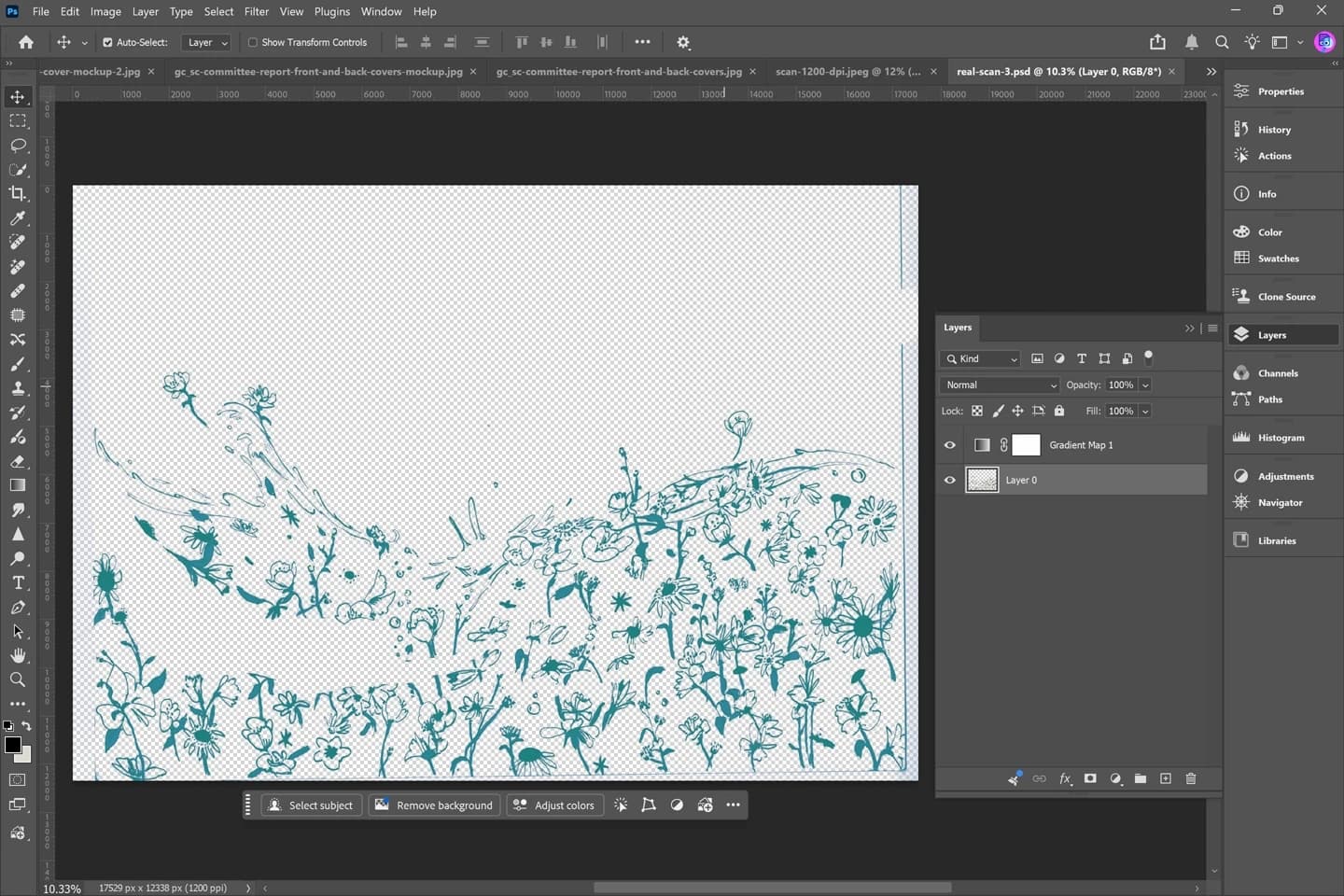Image resolution: width=1344 pixels, height=896 pixels.
Task: Select the Move tool
Action: [18, 97]
